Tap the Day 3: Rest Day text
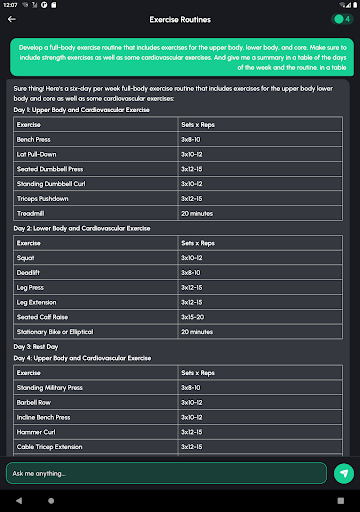360x512 pixels. tap(36, 347)
